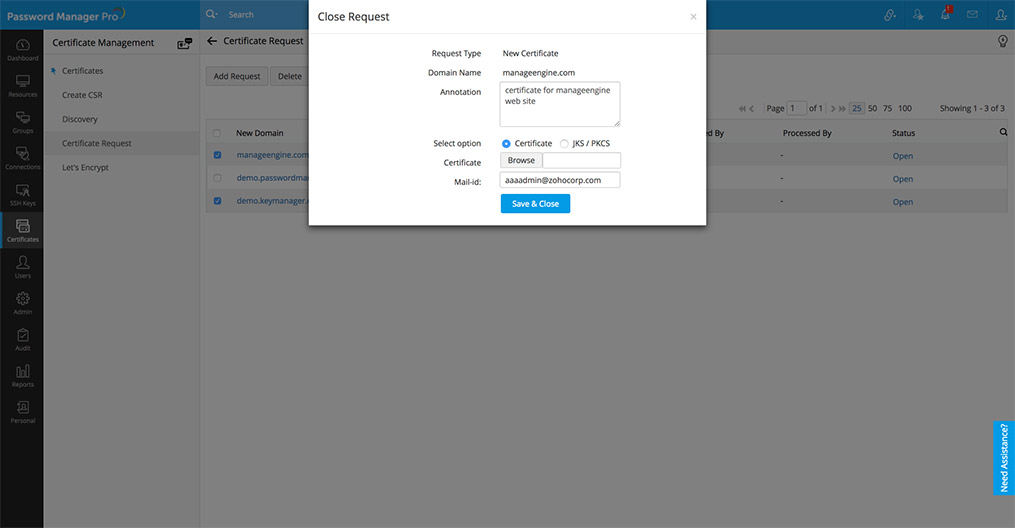Open the notifications bell icon
The height and width of the screenshot is (528, 1015).
(x=945, y=14)
